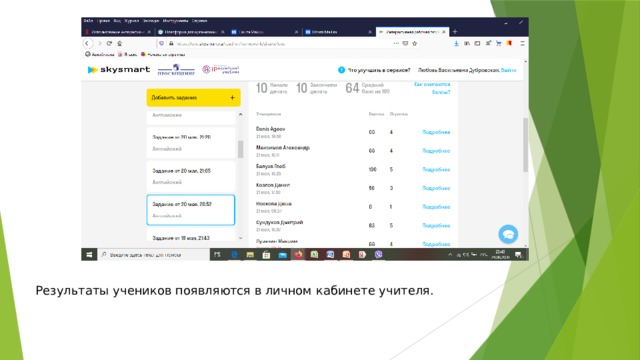Close the active Skysmart browser tab
Screen dimensions: 640x360
pyautogui.click(x=444, y=31)
